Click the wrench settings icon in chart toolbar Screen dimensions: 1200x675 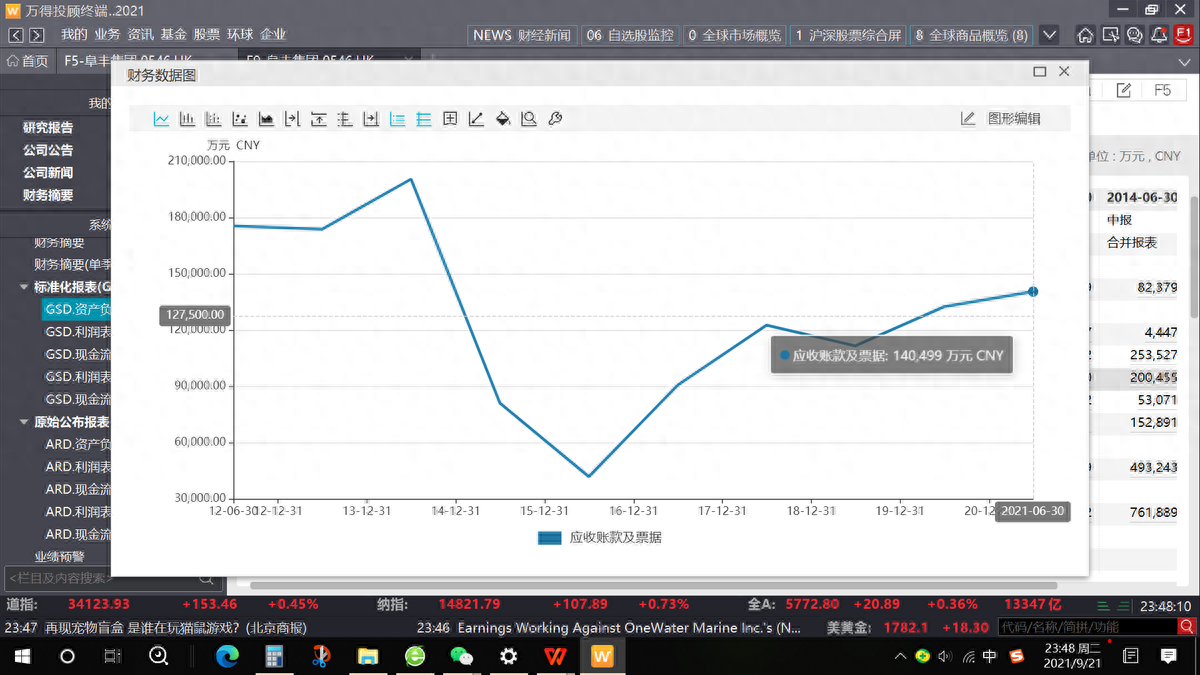pos(555,119)
